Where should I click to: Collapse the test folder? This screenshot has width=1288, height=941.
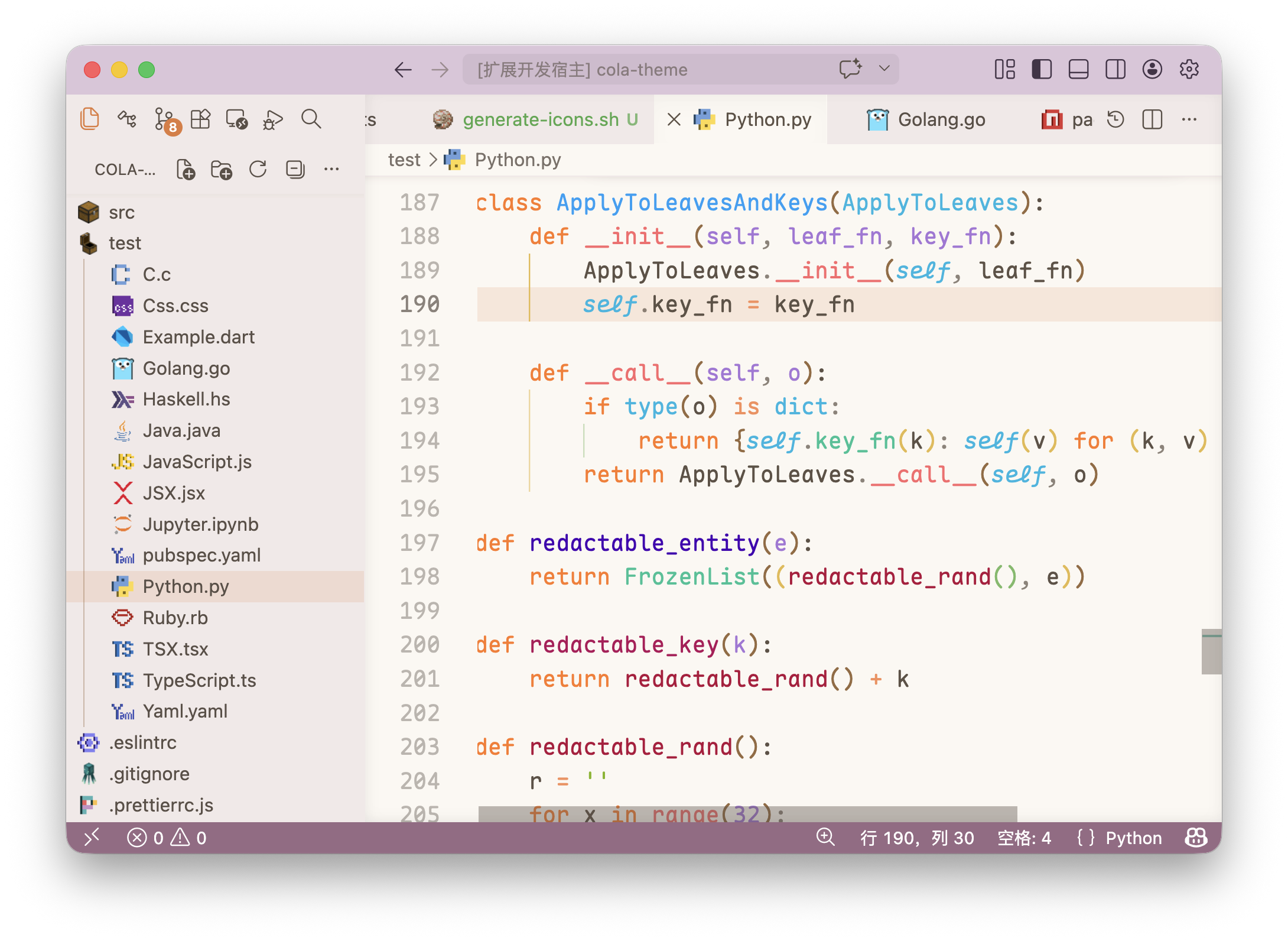click(216, 243)
